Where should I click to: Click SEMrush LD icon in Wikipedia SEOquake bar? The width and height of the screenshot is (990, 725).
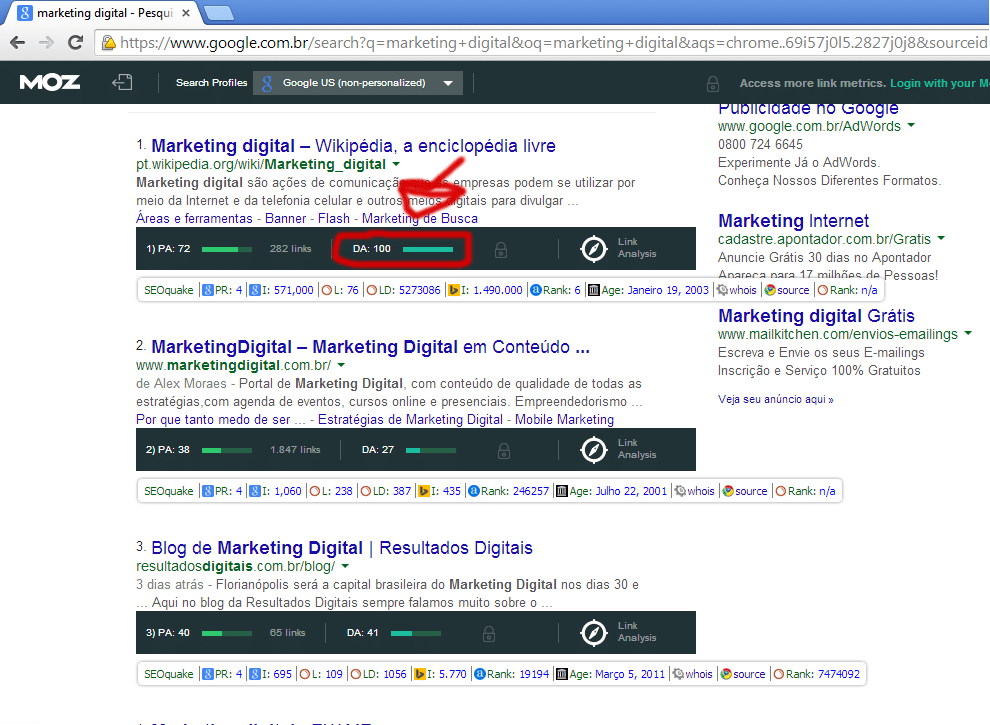371,290
